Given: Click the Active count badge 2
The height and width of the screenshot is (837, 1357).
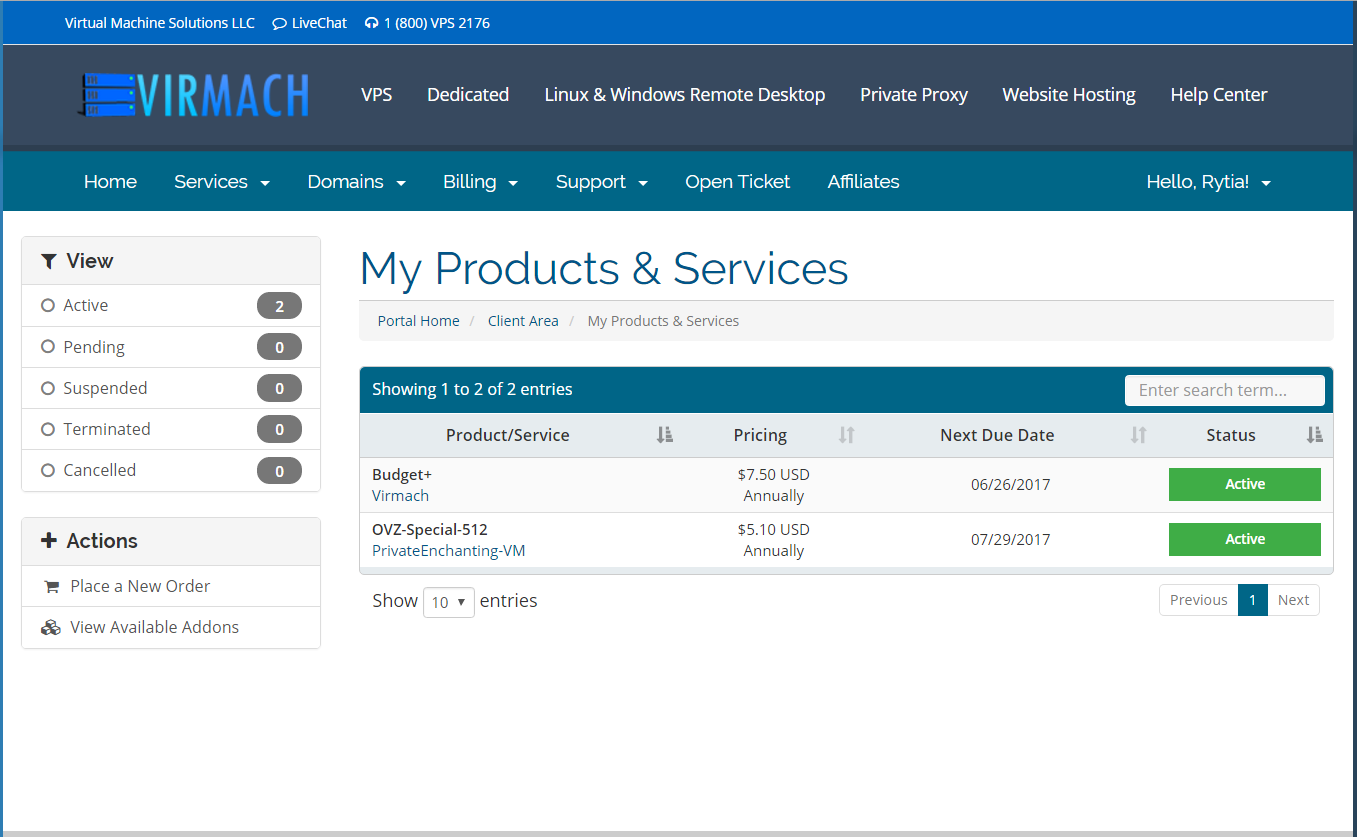Looking at the screenshot, I should [279, 306].
